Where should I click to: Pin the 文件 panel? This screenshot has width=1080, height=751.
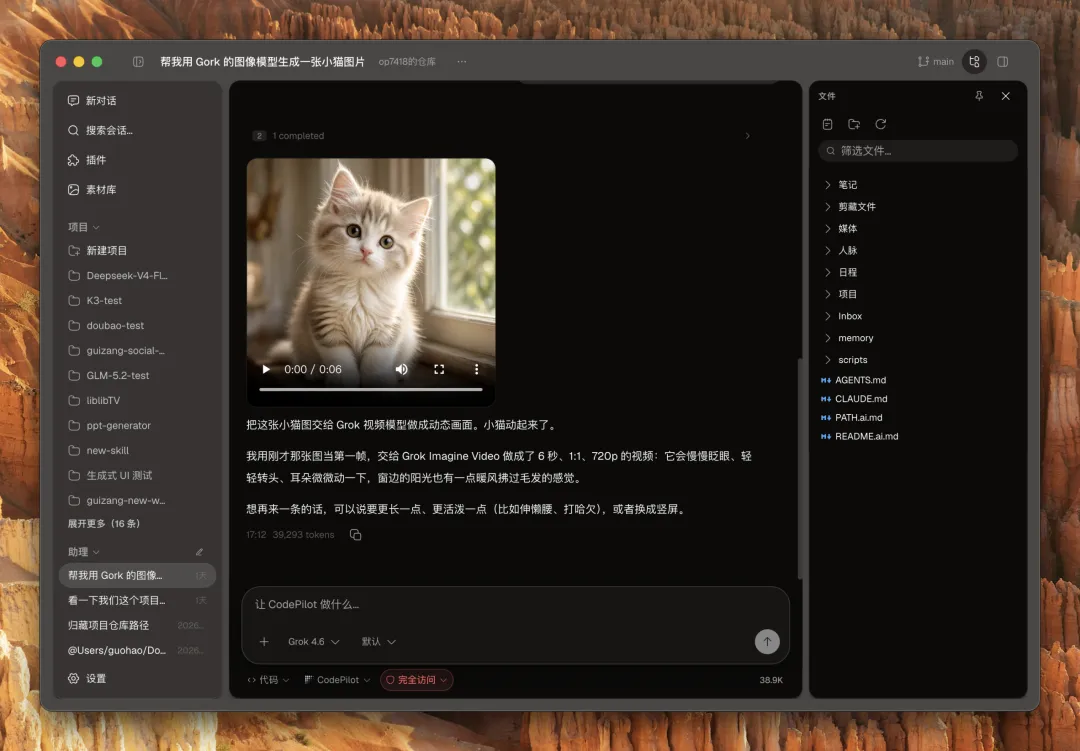pyautogui.click(x=979, y=96)
